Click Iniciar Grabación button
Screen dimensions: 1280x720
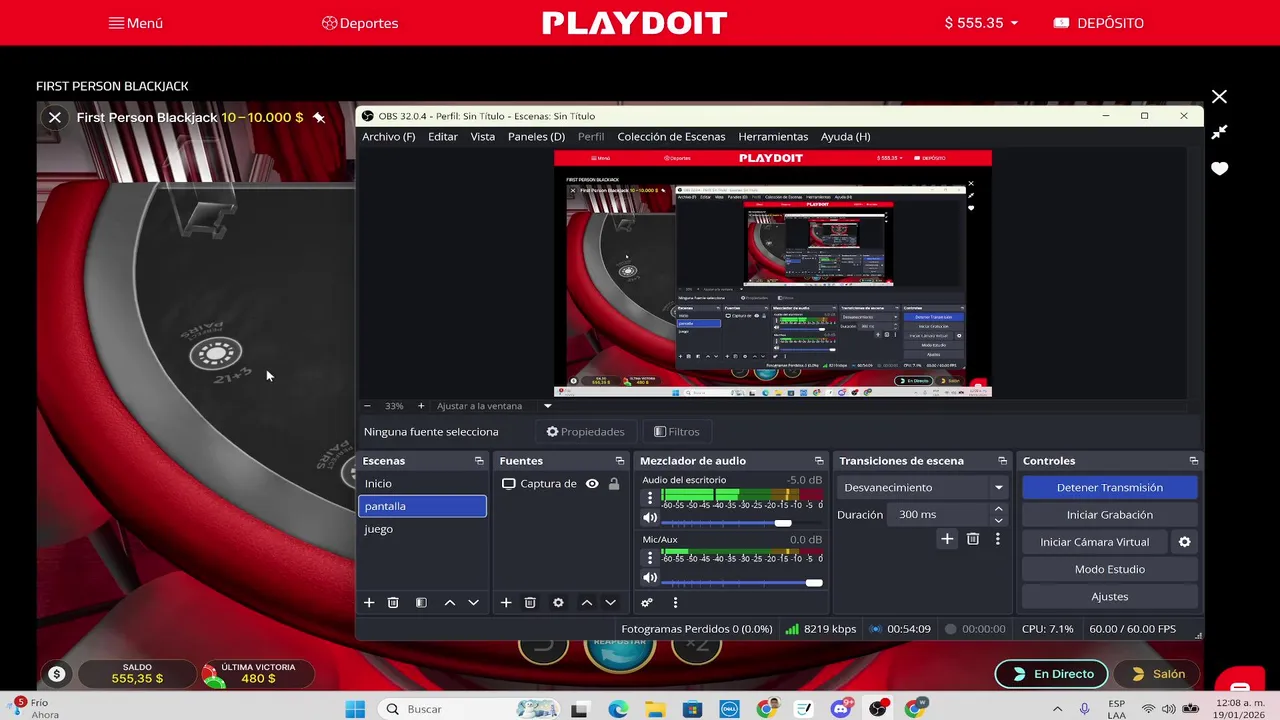point(1110,515)
